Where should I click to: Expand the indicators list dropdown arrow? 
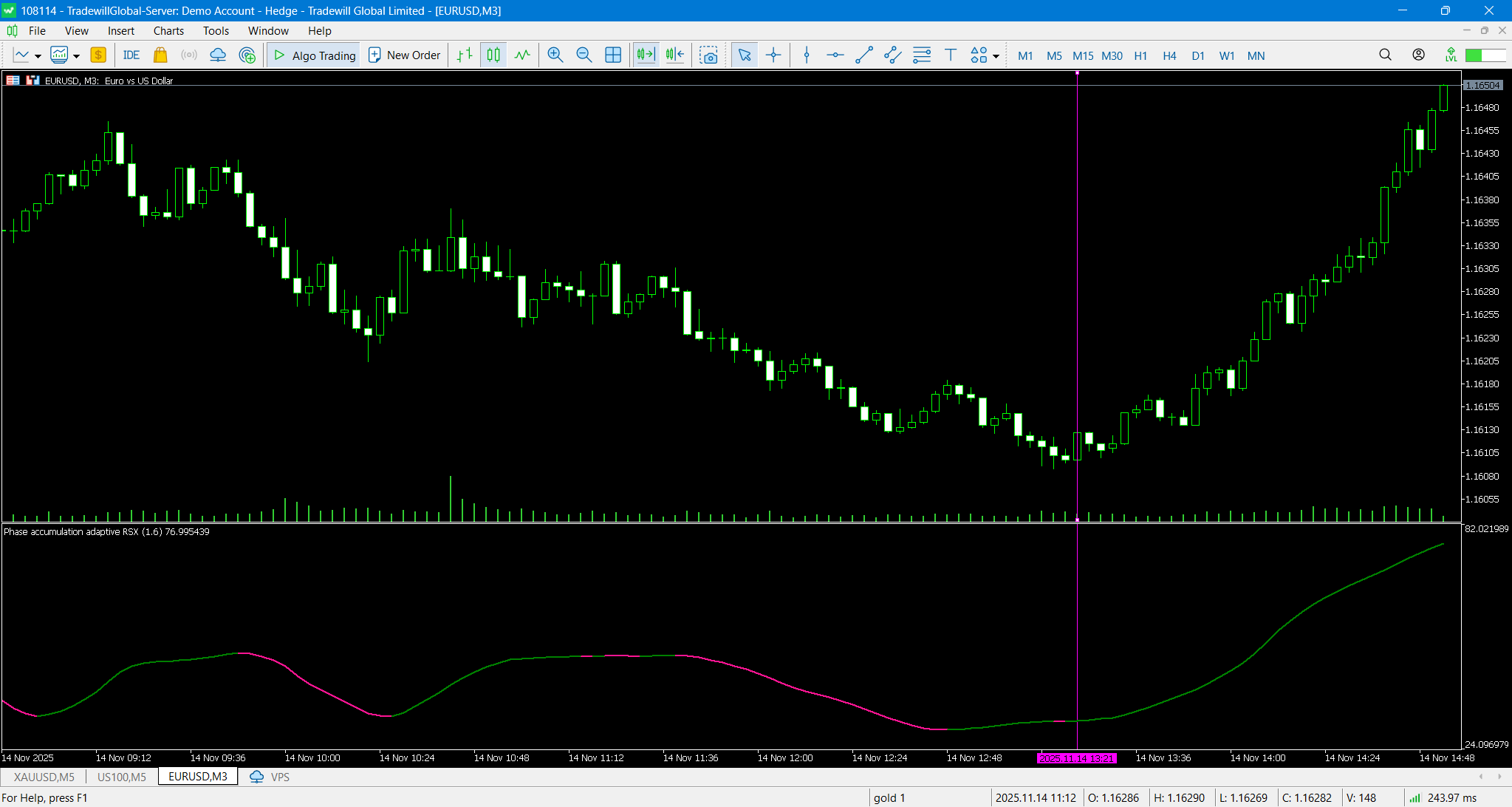coord(76,56)
